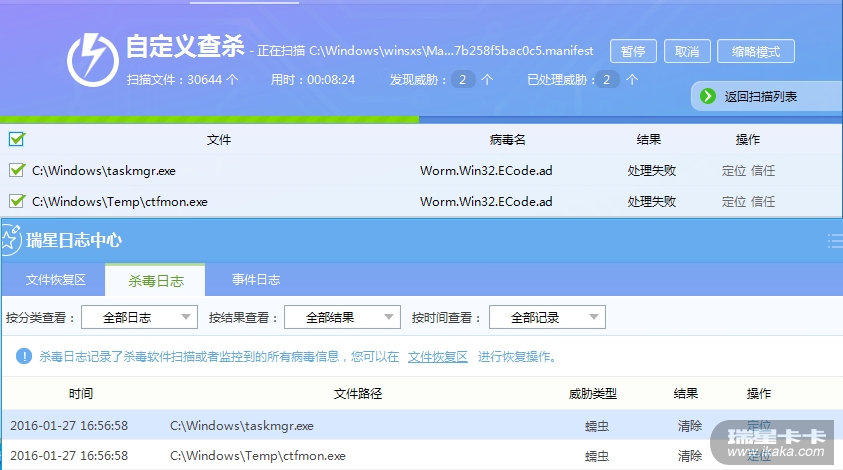843x470 pixels.
Task: Toggle the select-all checkbox in file header
Action: pyautogui.click(x=17, y=139)
